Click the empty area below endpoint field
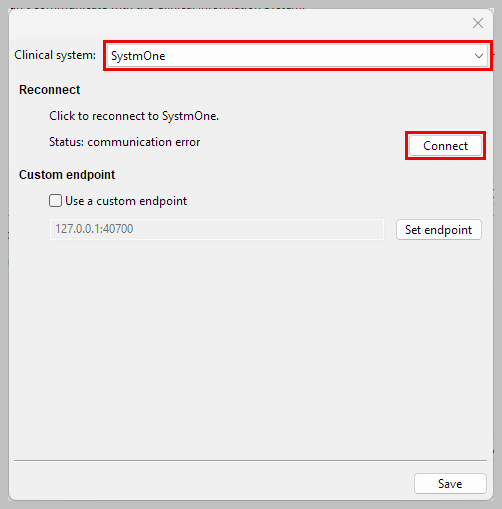The width and height of the screenshot is (502, 509). click(250, 347)
